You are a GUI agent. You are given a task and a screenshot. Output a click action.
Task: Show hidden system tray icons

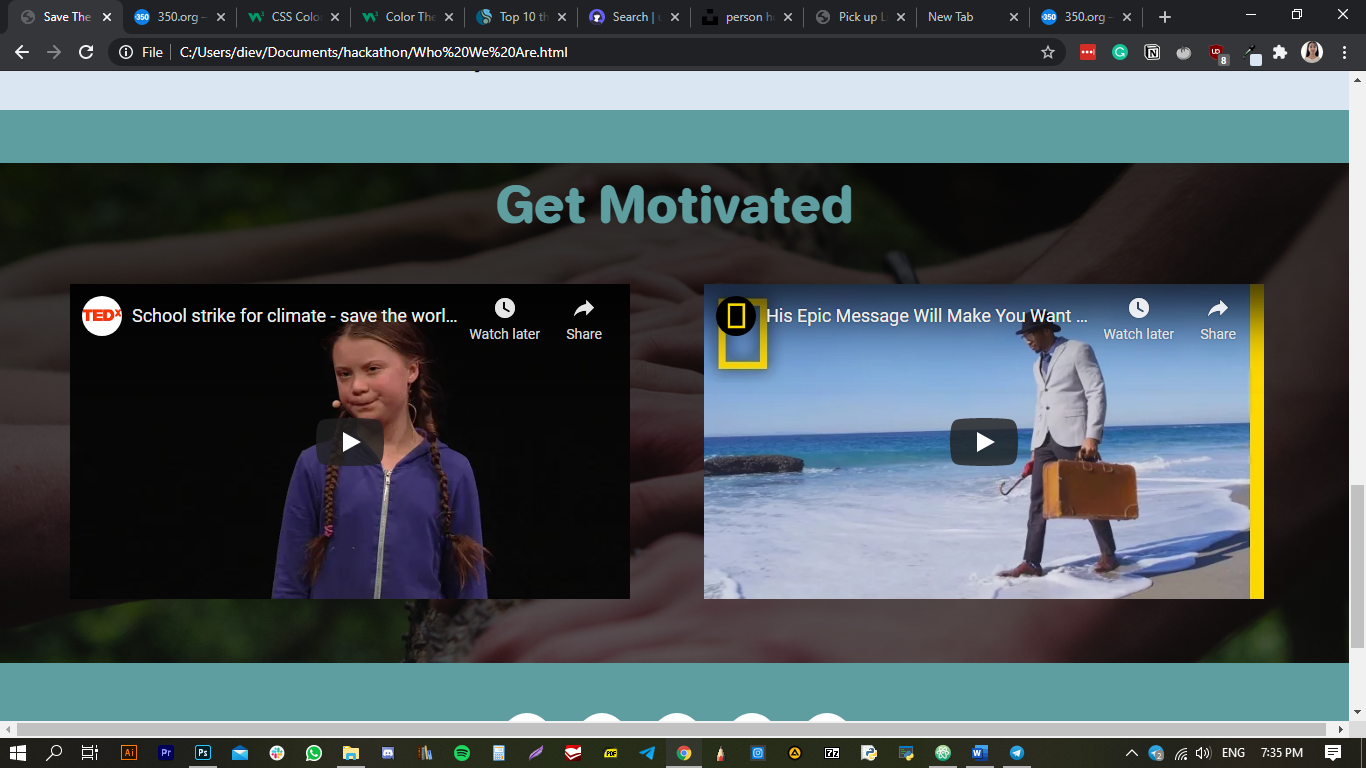(1132, 753)
